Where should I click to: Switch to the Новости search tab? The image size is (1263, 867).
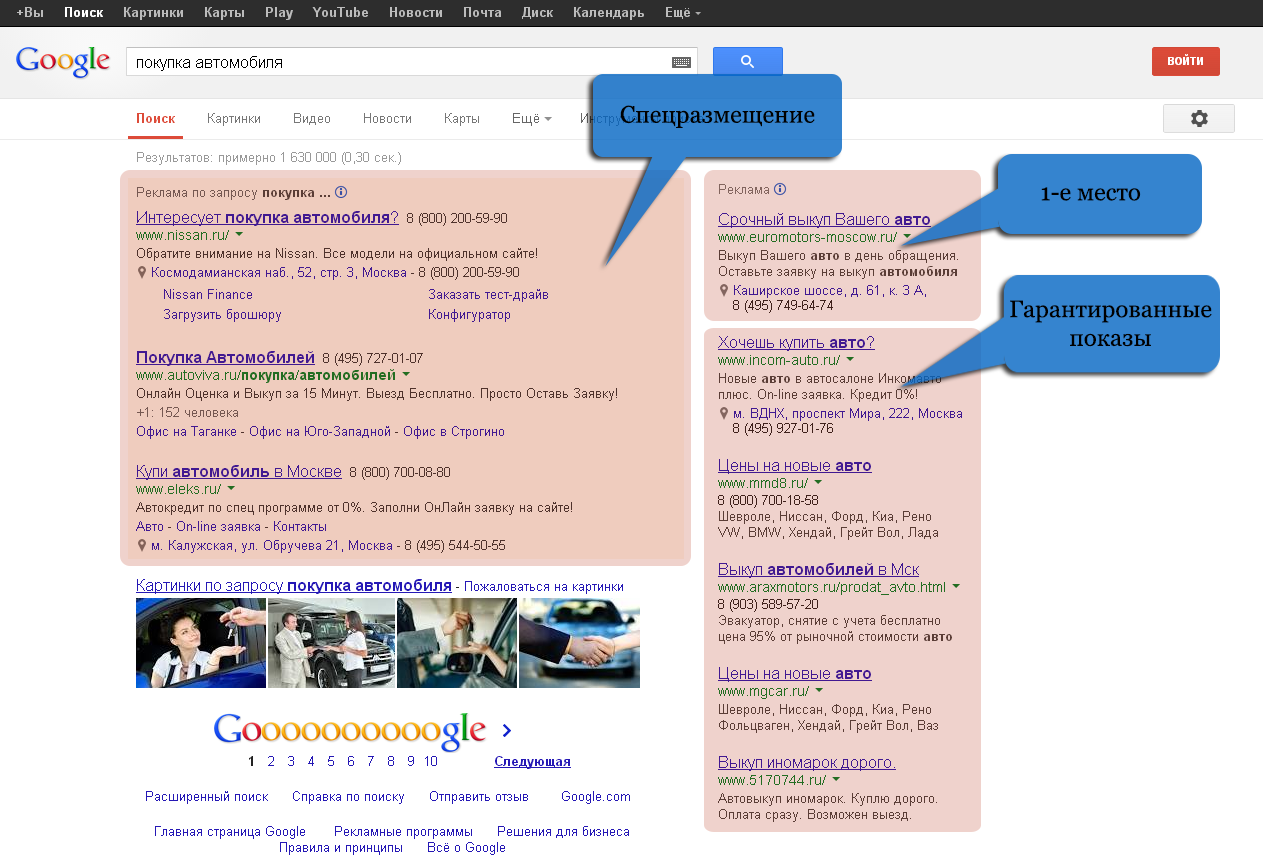(x=387, y=118)
